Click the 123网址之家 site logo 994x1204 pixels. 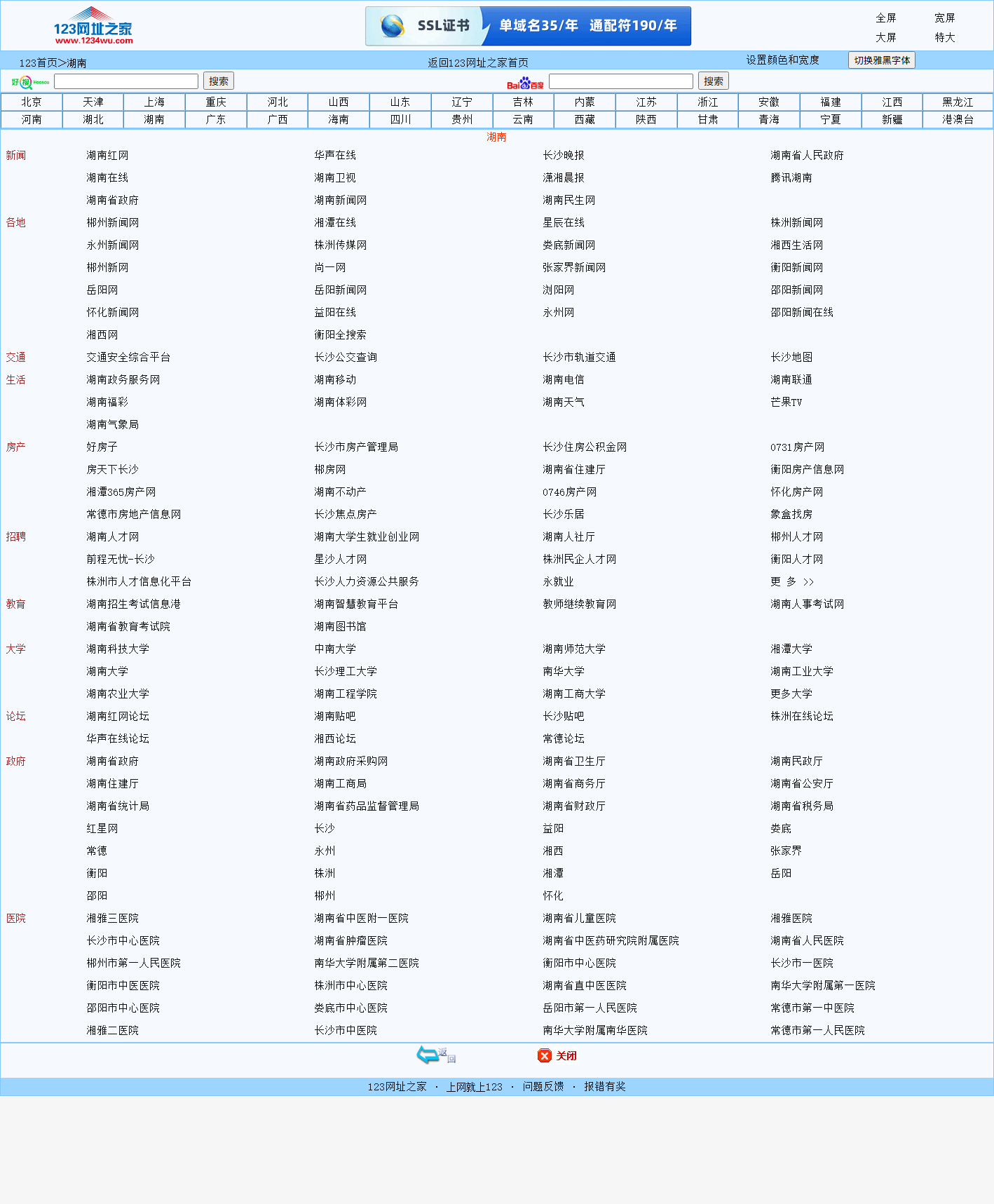point(93,27)
